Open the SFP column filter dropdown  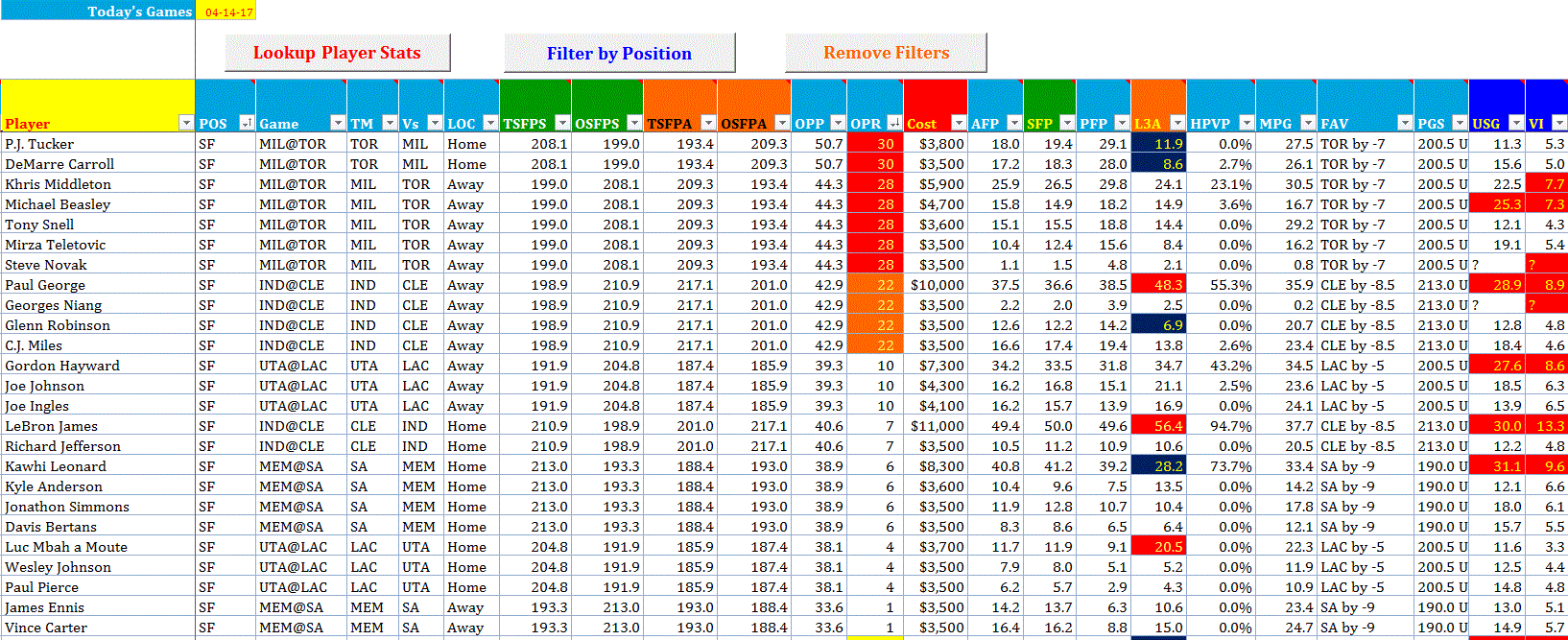tap(1067, 123)
